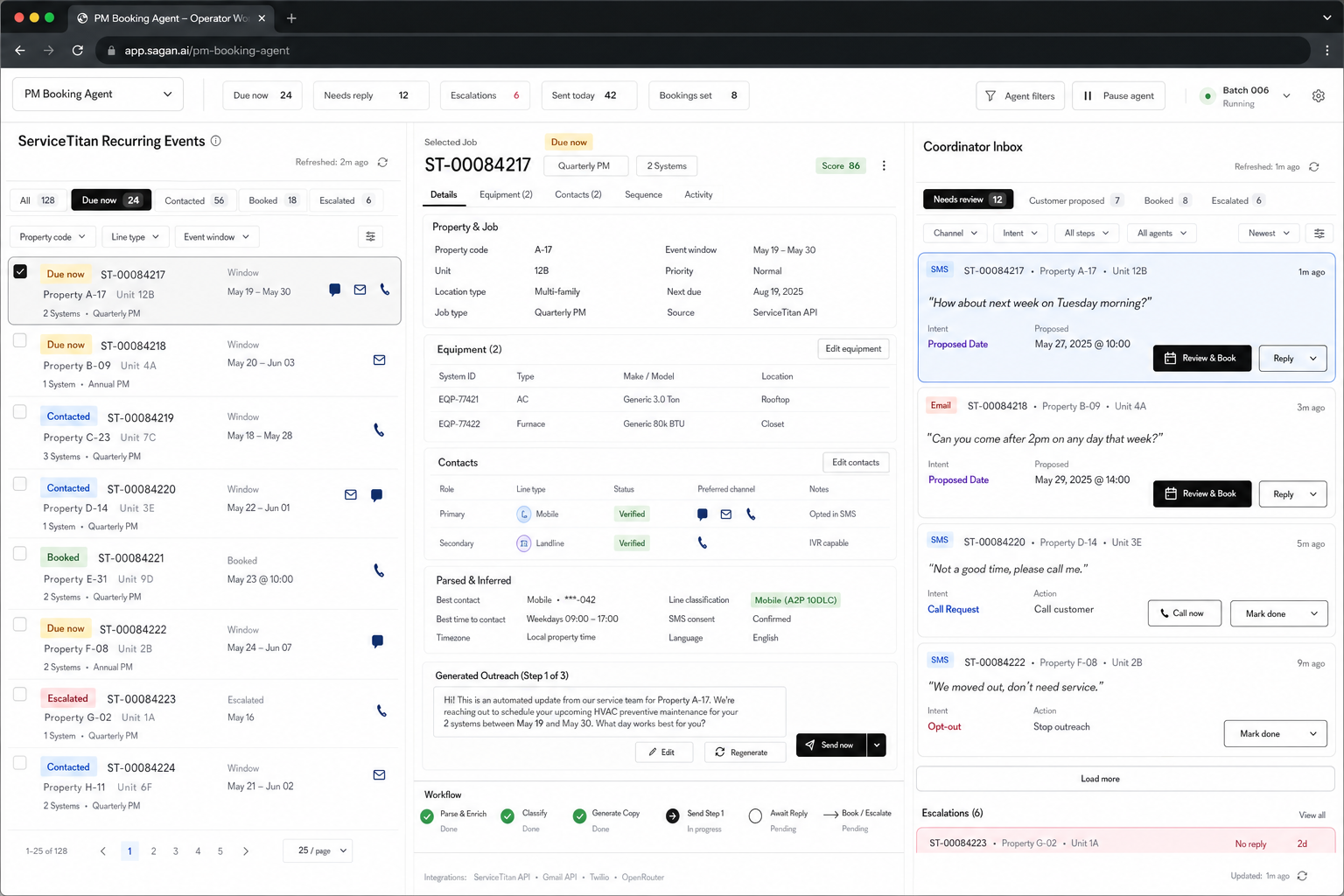
Task: Open the Coordinator Inbox filter settings icon
Action: pos(1319,234)
